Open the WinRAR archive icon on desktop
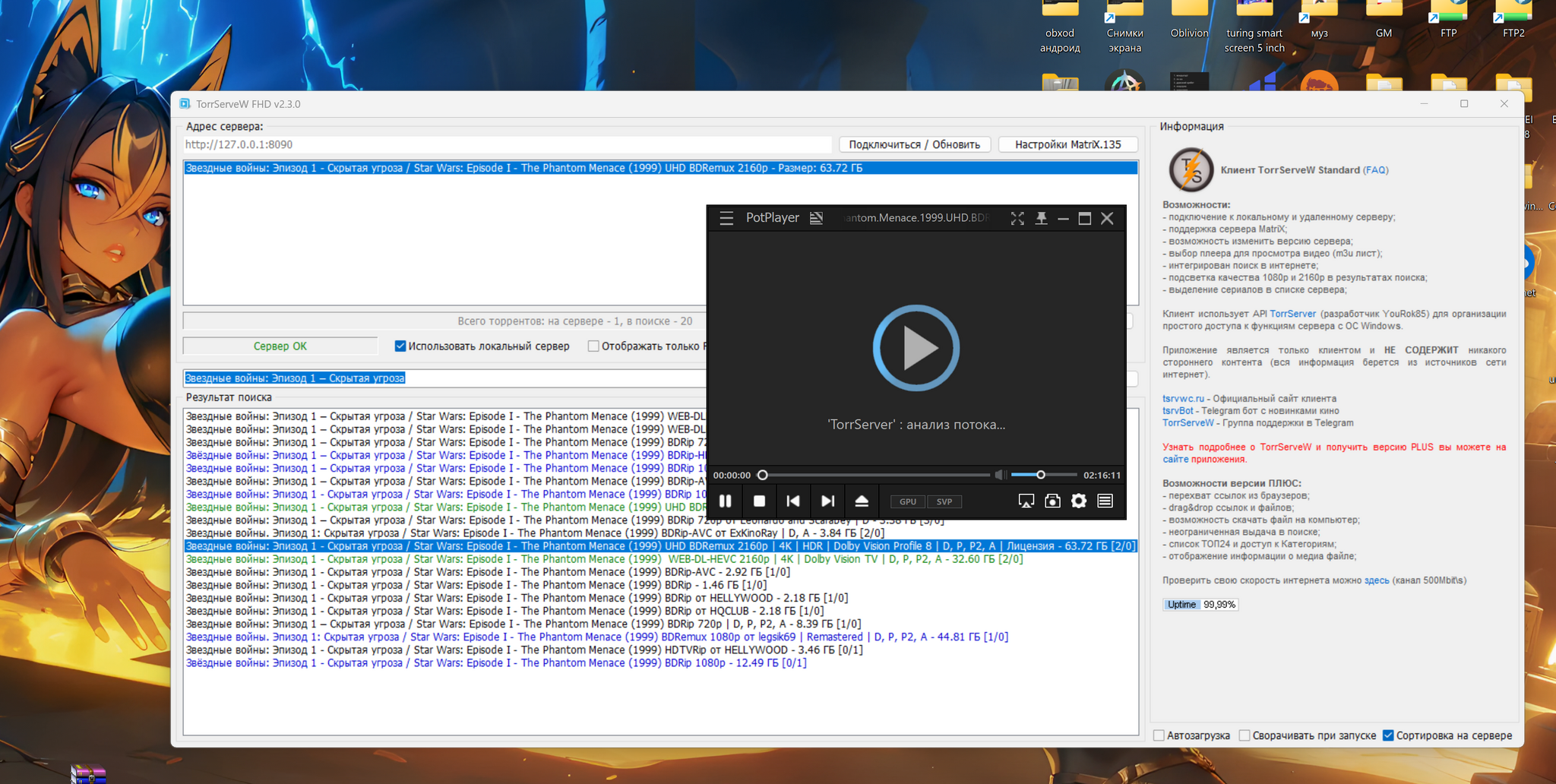Image resolution: width=1556 pixels, height=784 pixels. pyautogui.click(x=88, y=775)
